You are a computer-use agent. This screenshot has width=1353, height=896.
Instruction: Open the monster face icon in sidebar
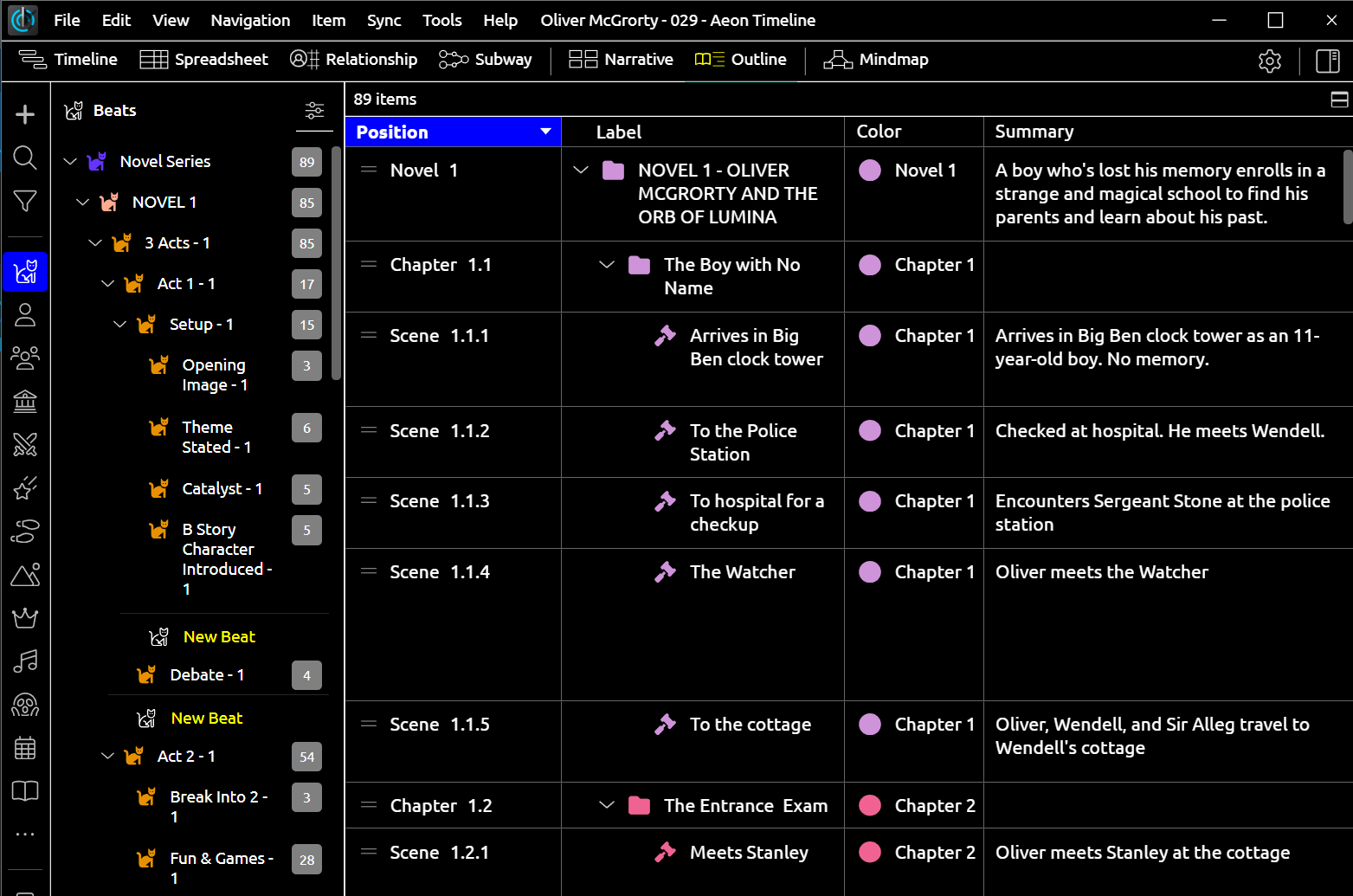[25, 705]
